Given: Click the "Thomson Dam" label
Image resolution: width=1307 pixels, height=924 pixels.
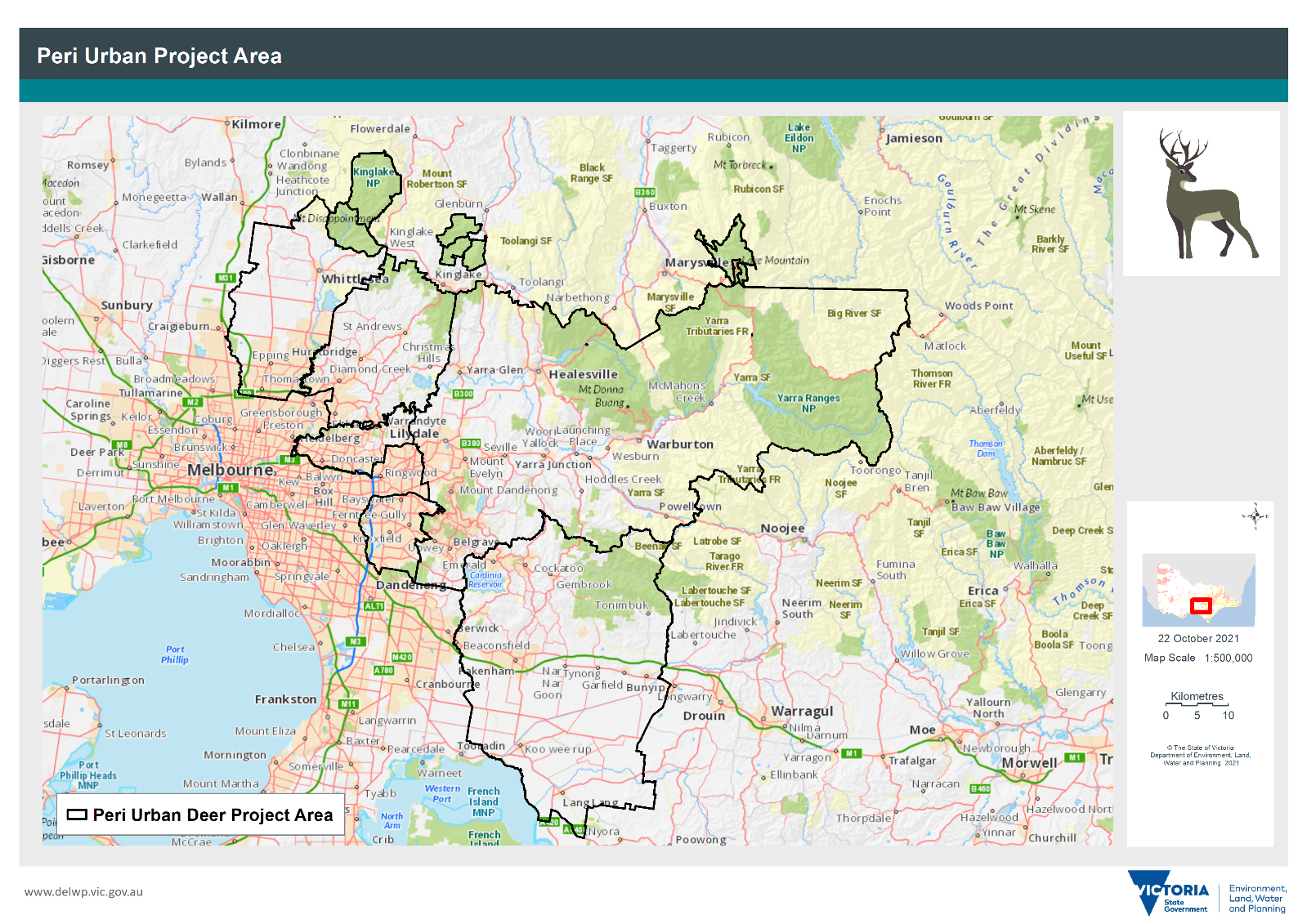Looking at the screenshot, I should tap(986, 449).
